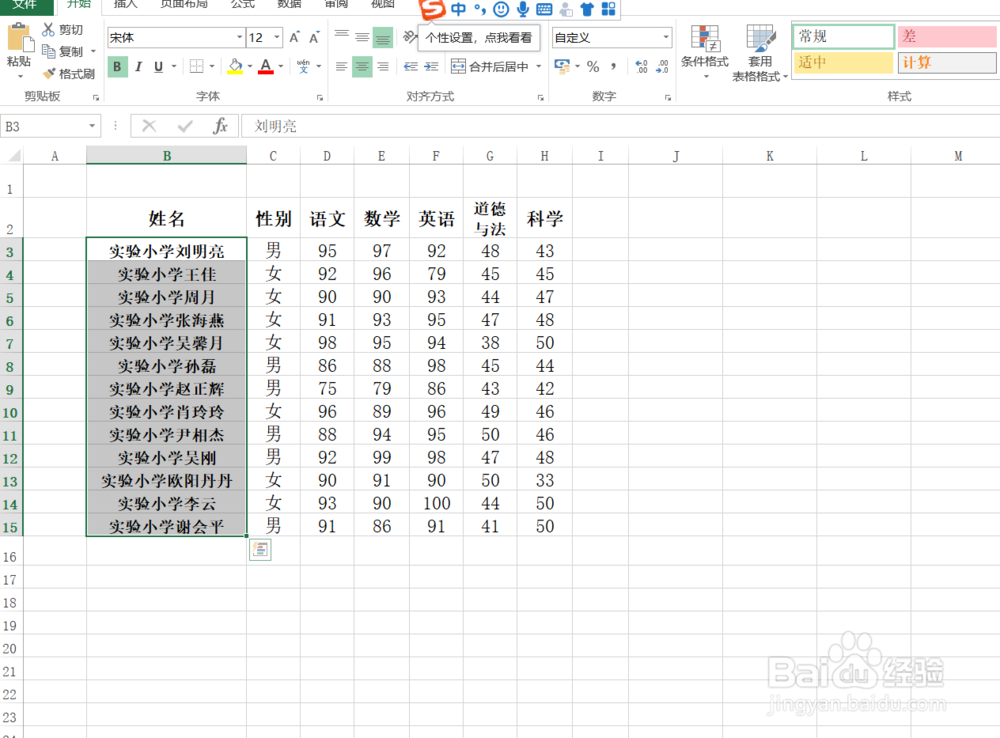Screen dimensions: 1000x738
Task: Apply the Bad (差) cell style
Action: click(x=946, y=36)
